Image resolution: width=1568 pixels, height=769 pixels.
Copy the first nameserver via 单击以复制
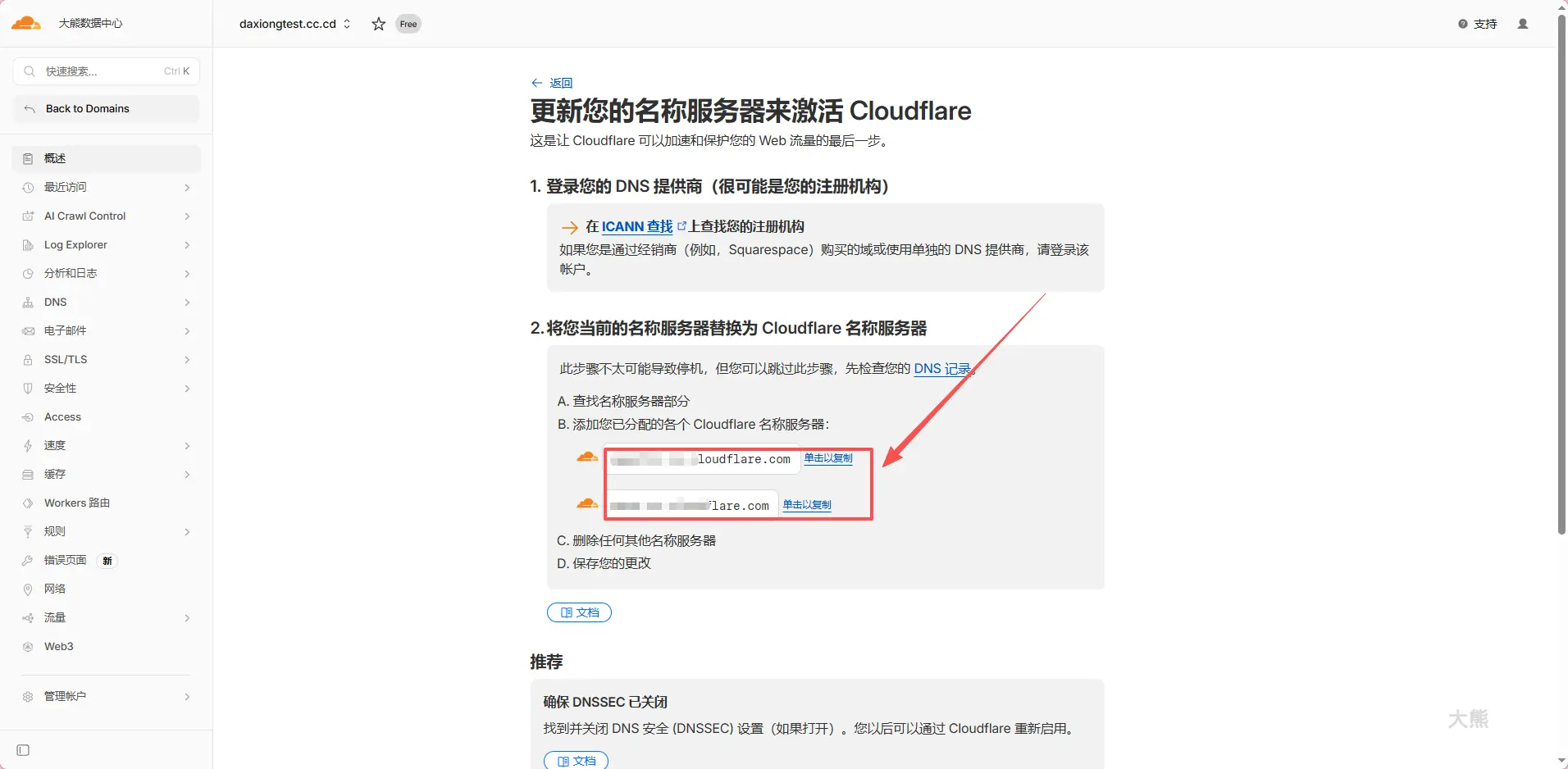(x=827, y=458)
